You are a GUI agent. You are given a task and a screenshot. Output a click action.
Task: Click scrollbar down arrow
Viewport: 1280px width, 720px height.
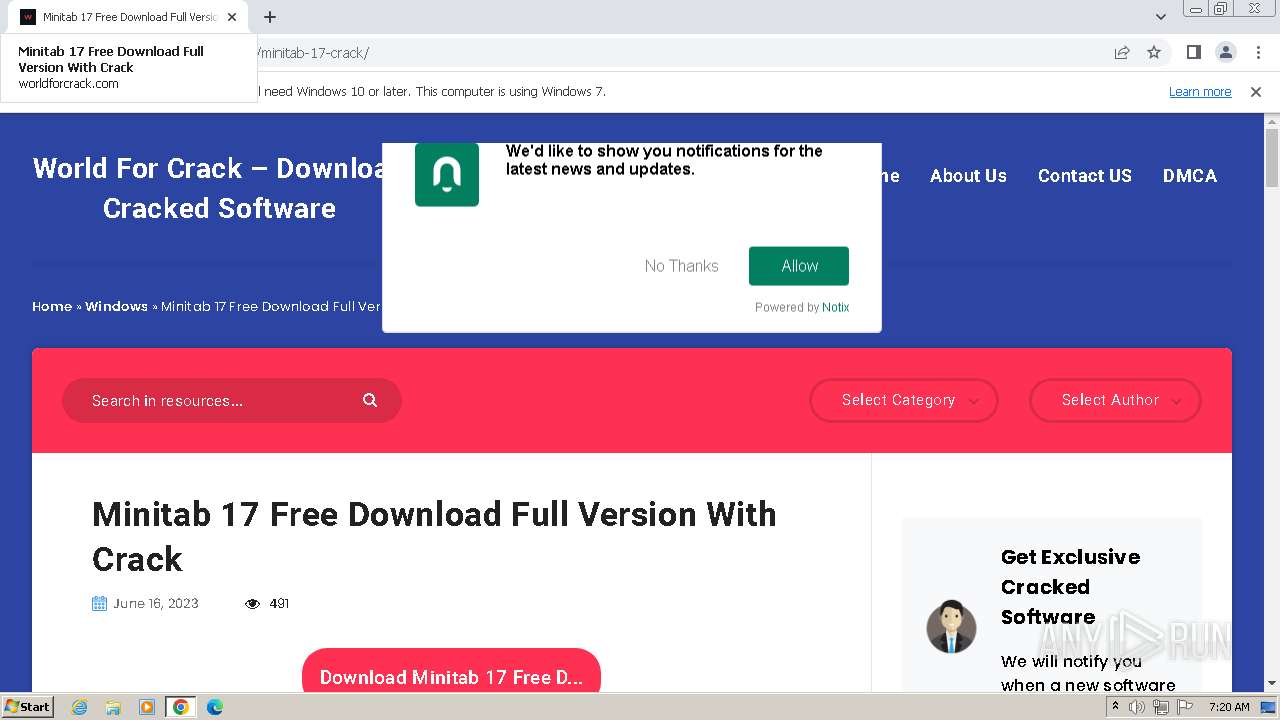1271,683
